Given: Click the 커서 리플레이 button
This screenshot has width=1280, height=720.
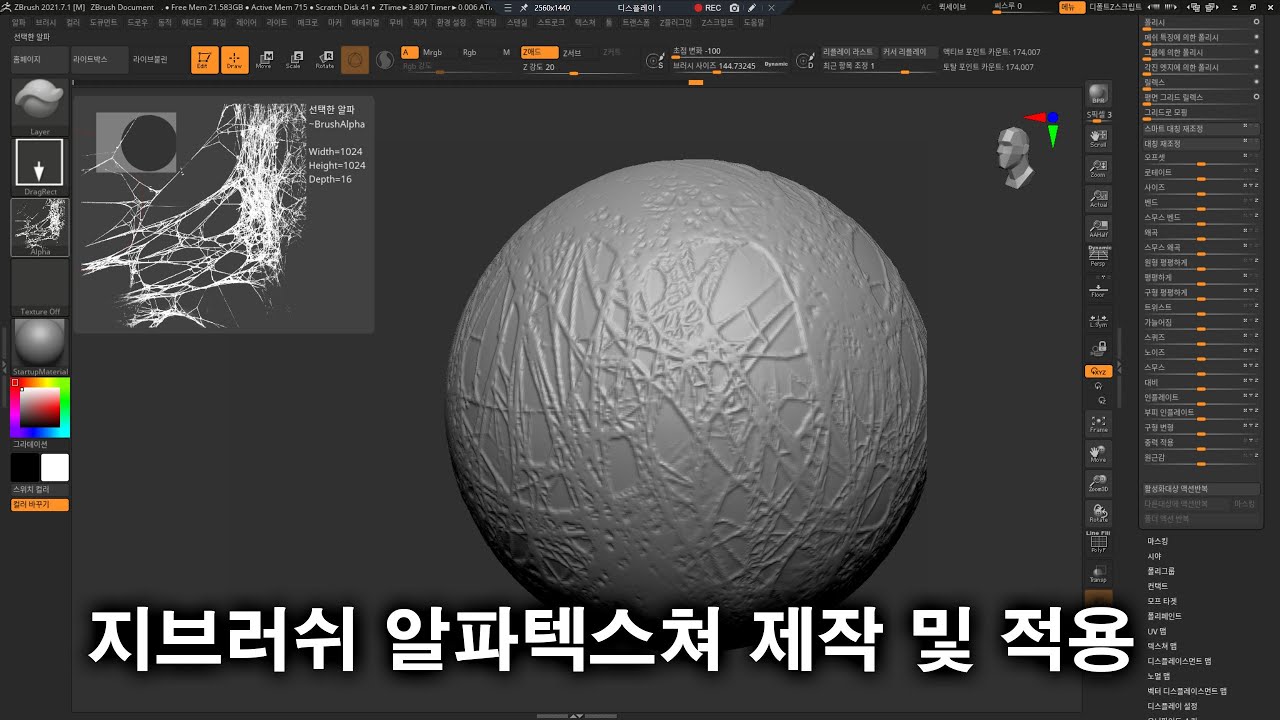Looking at the screenshot, I should tap(908, 52).
